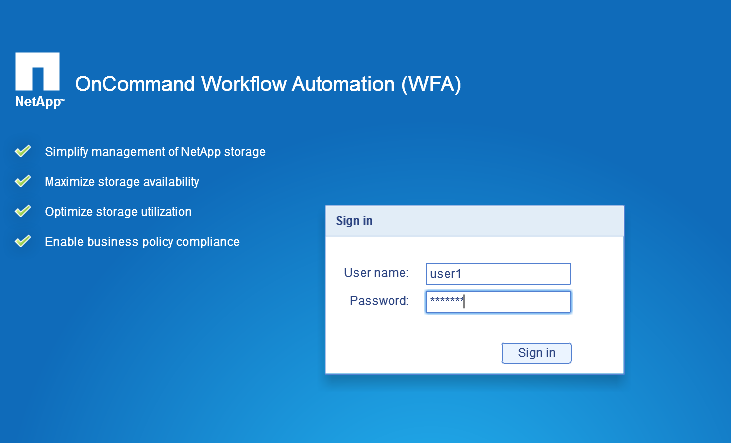Viewport: 731px width, 443px height.
Task: Select the Enable business policy compliance text
Action: click(142, 242)
